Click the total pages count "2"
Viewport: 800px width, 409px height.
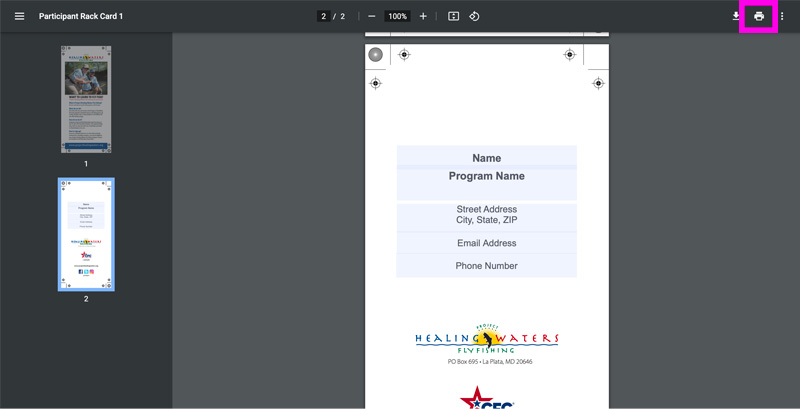coord(343,16)
